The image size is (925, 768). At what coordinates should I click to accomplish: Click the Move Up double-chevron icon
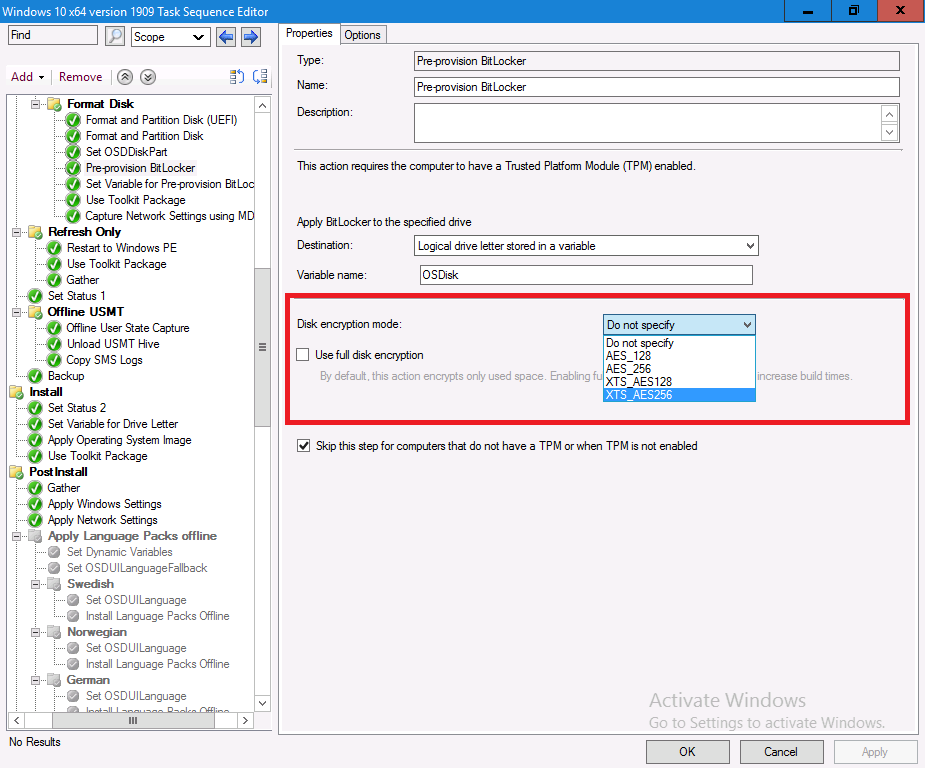click(124, 77)
